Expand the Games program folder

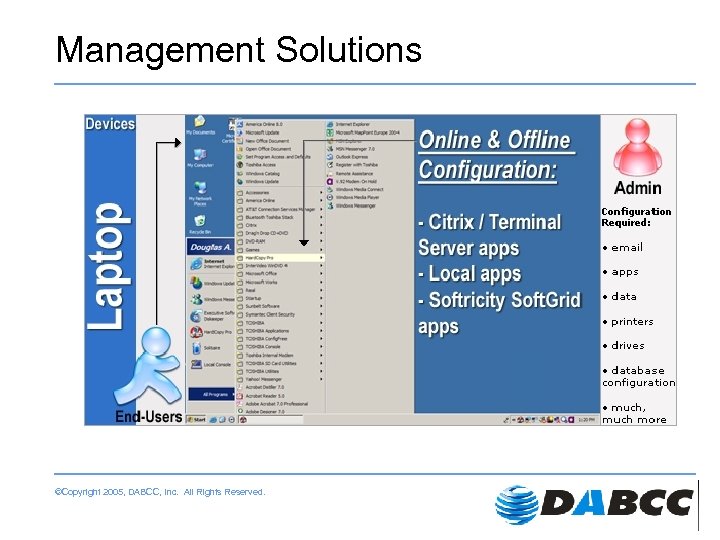(280, 250)
